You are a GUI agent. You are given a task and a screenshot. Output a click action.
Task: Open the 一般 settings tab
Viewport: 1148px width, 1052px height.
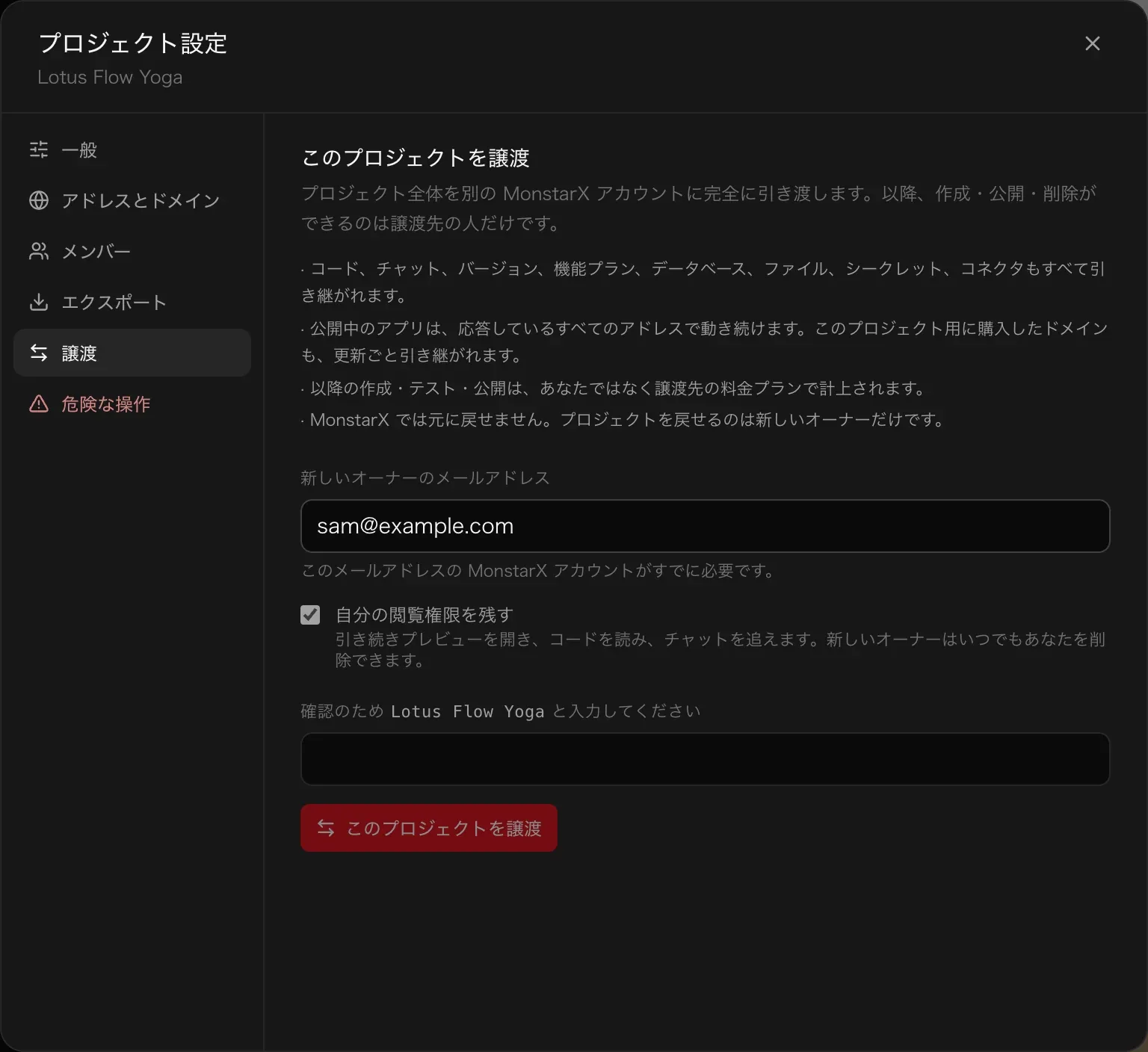(132, 150)
